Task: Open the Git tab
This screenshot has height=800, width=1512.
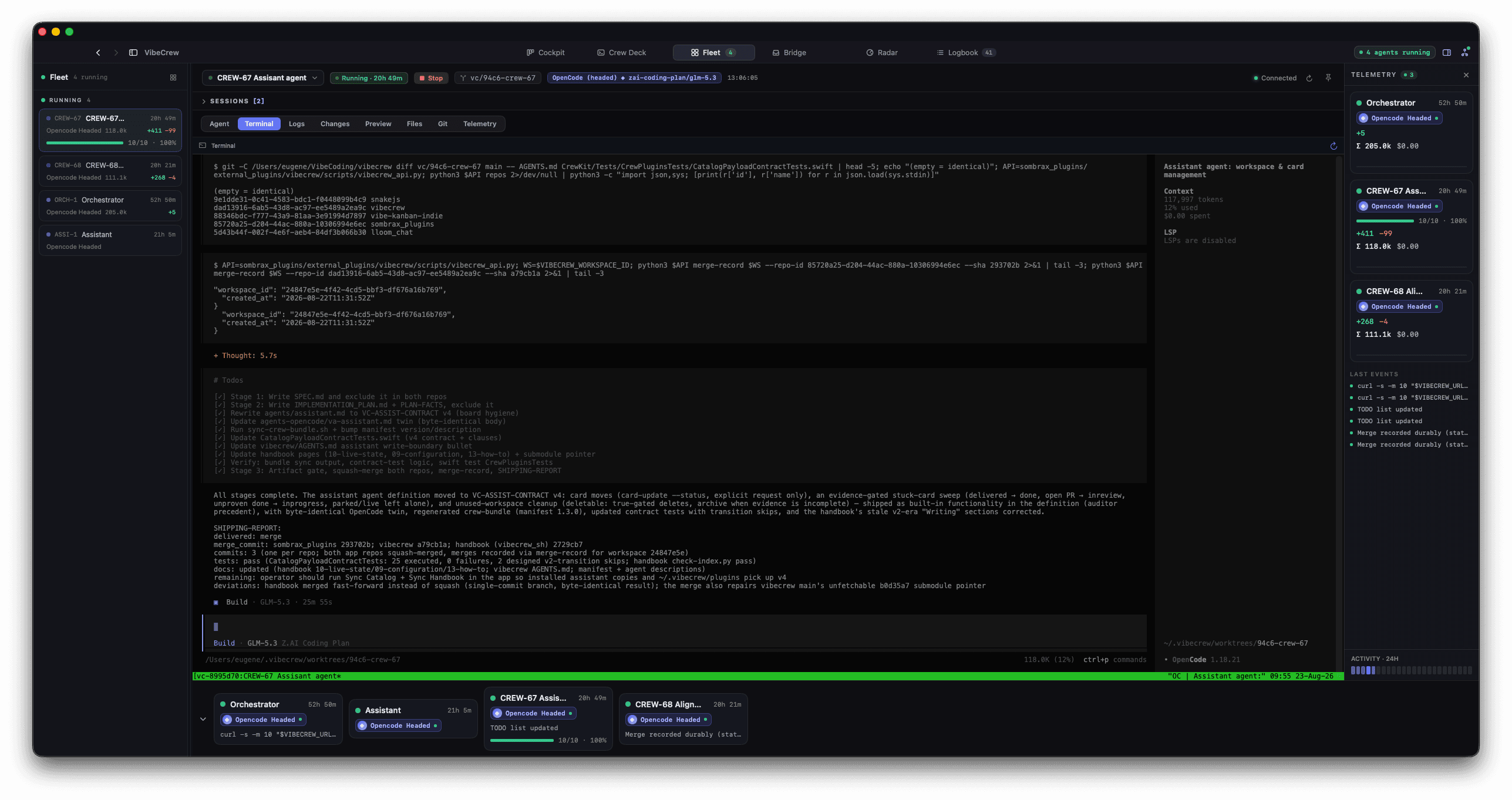Action: [443, 124]
